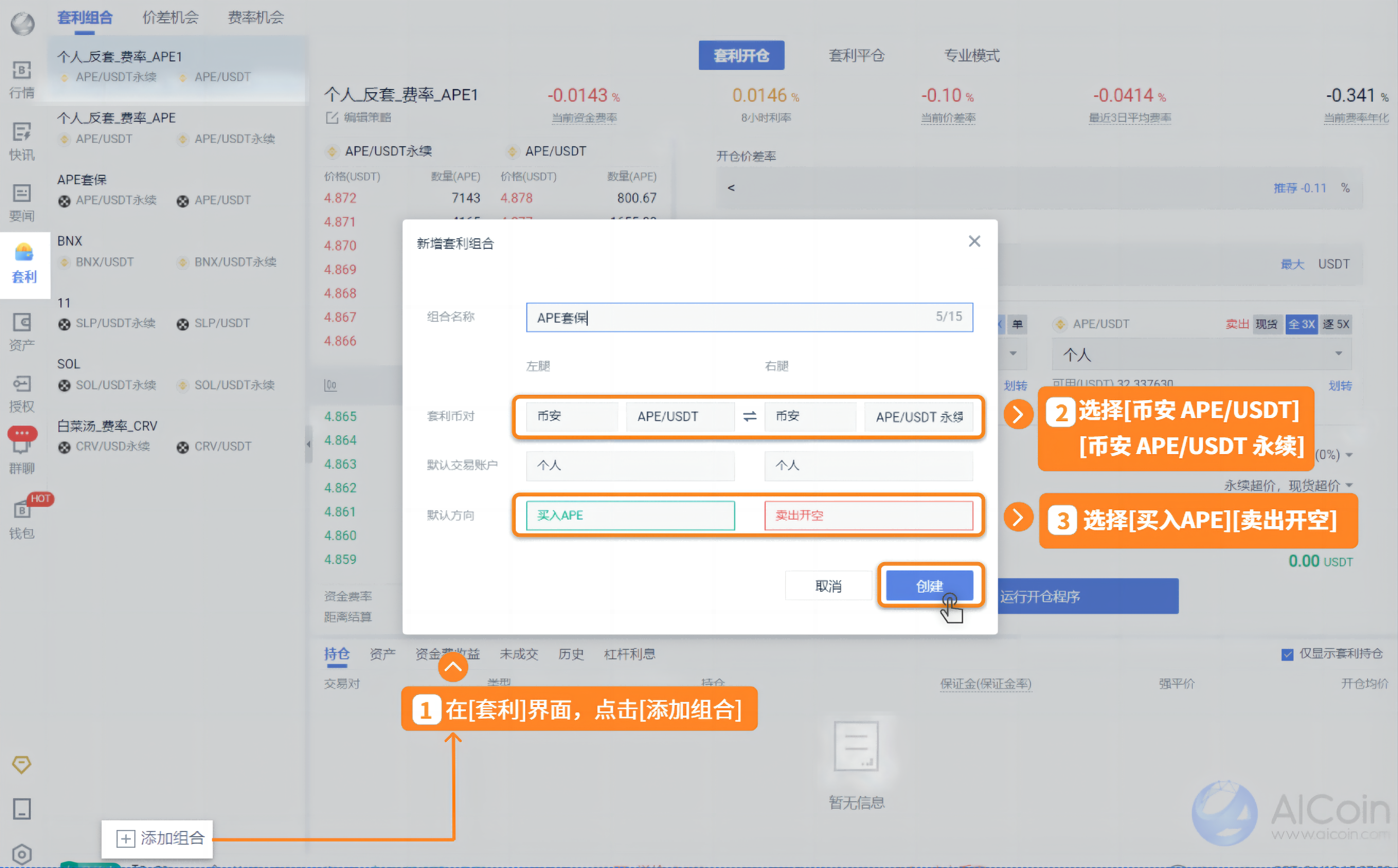
Task: Click the 组合名称 input field
Action: [749, 318]
